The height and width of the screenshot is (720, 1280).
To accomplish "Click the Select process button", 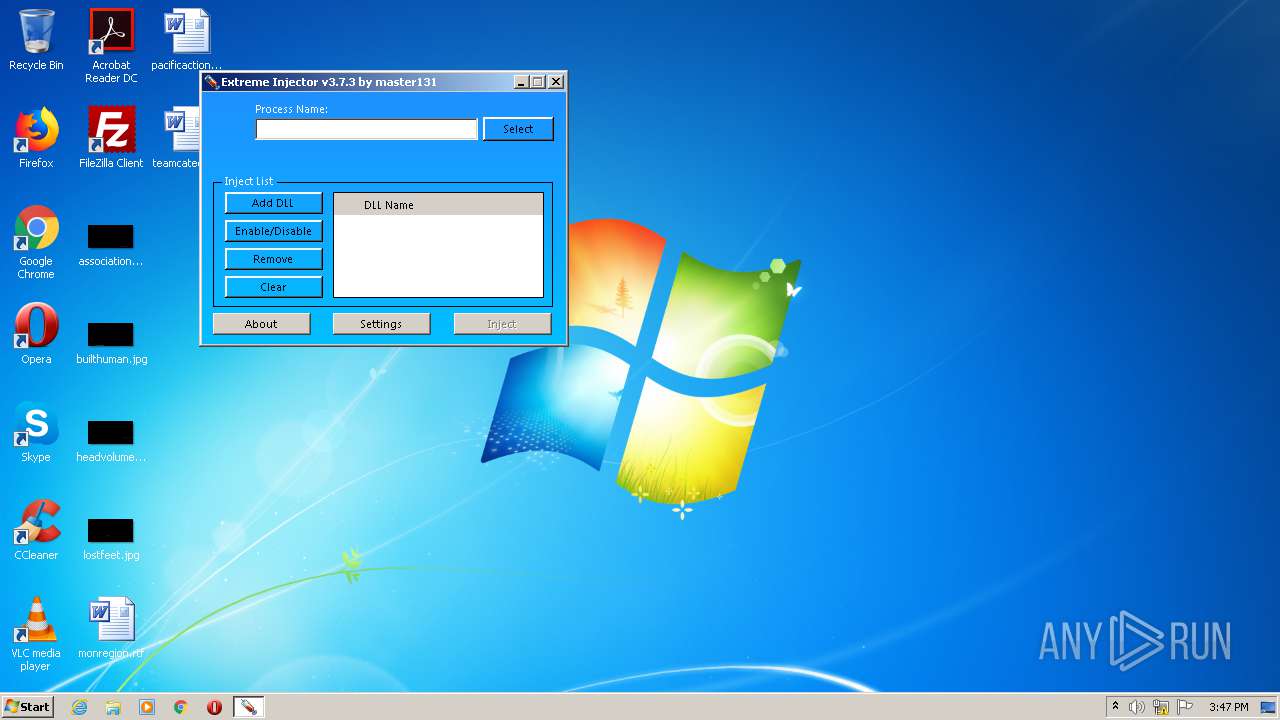I will point(518,129).
